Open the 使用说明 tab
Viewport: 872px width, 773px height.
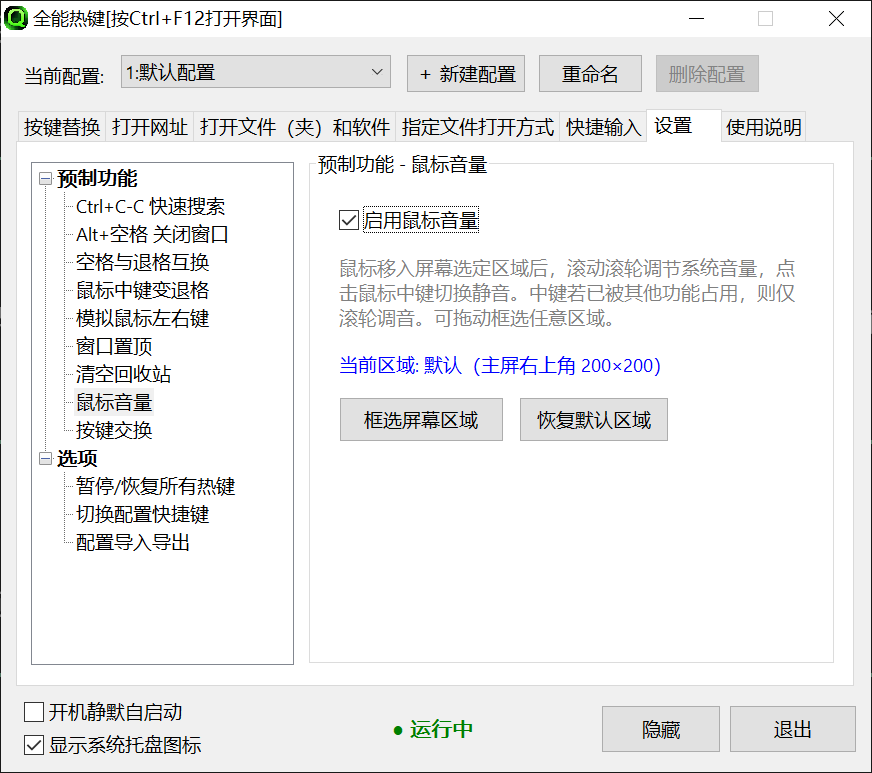coord(764,127)
